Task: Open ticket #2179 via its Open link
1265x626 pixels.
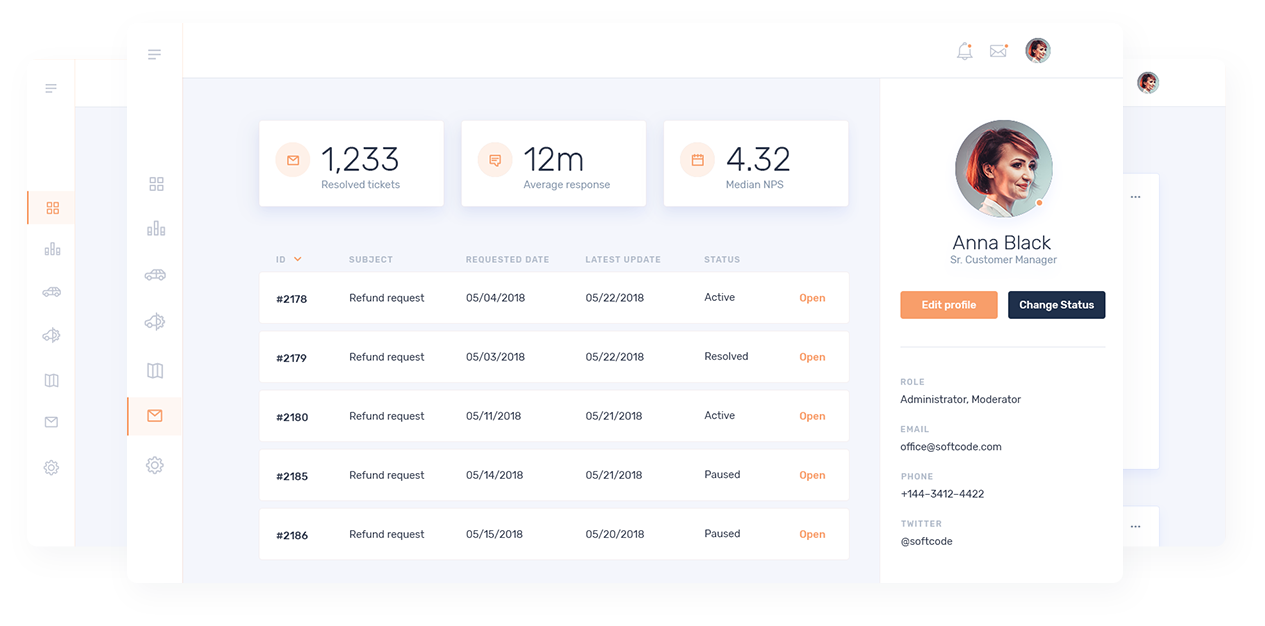Action: point(812,357)
